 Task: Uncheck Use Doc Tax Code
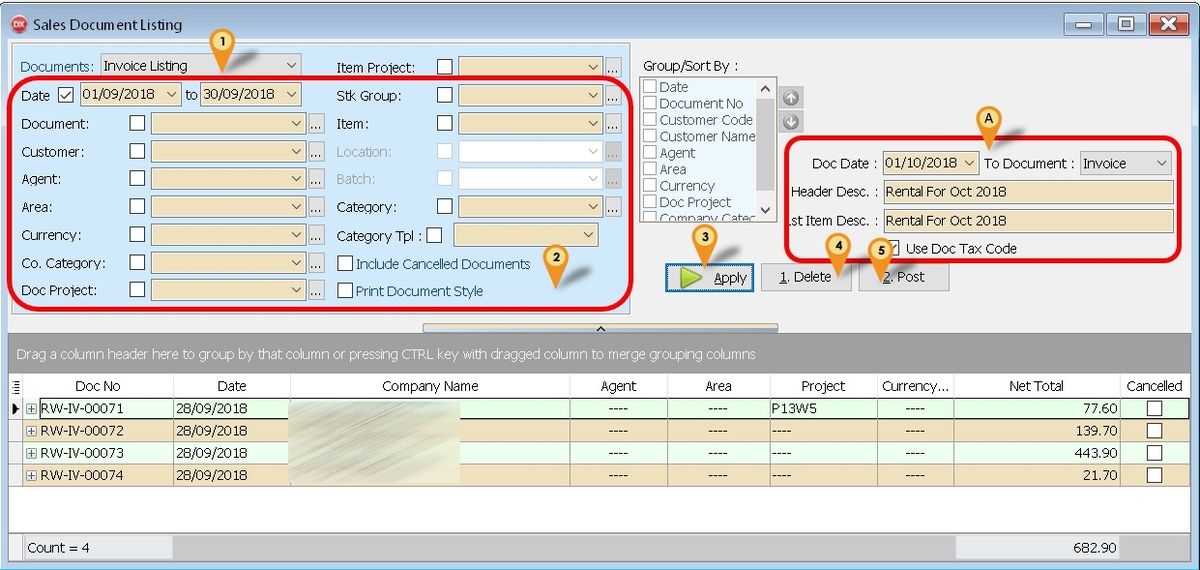895,248
